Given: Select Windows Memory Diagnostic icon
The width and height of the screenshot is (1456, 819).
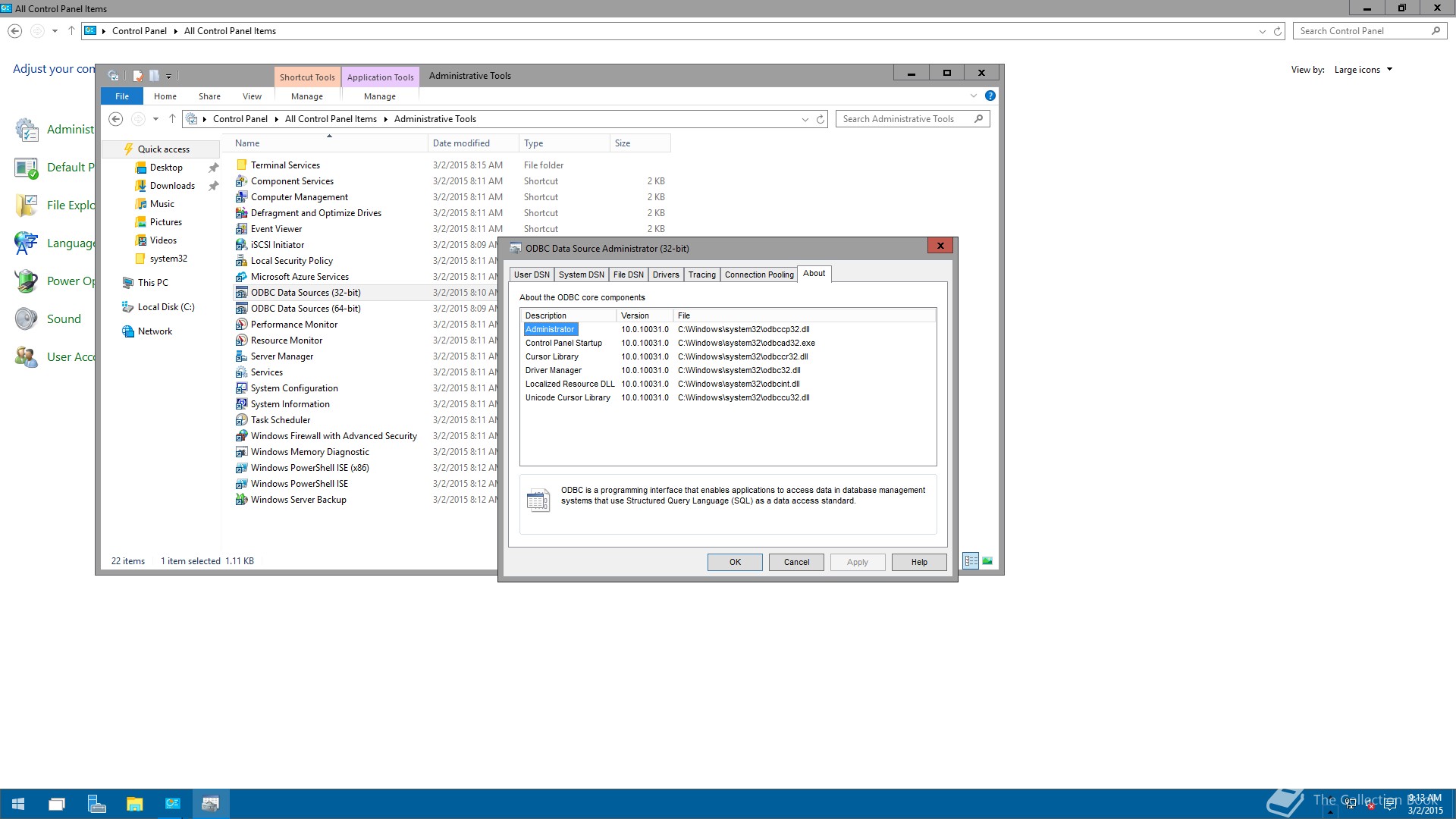Looking at the screenshot, I should [241, 452].
